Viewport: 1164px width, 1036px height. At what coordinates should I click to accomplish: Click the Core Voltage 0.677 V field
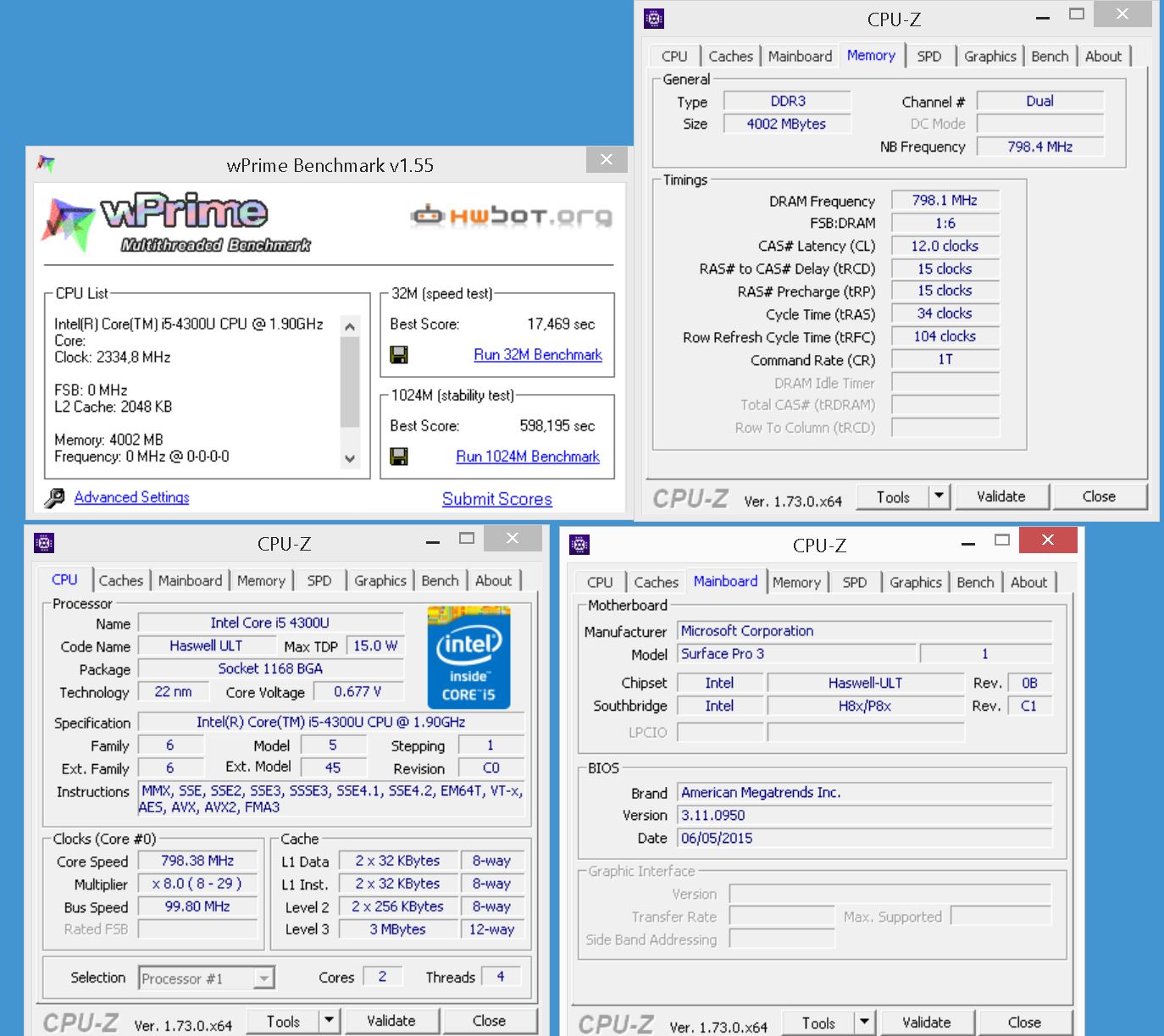click(x=358, y=692)
